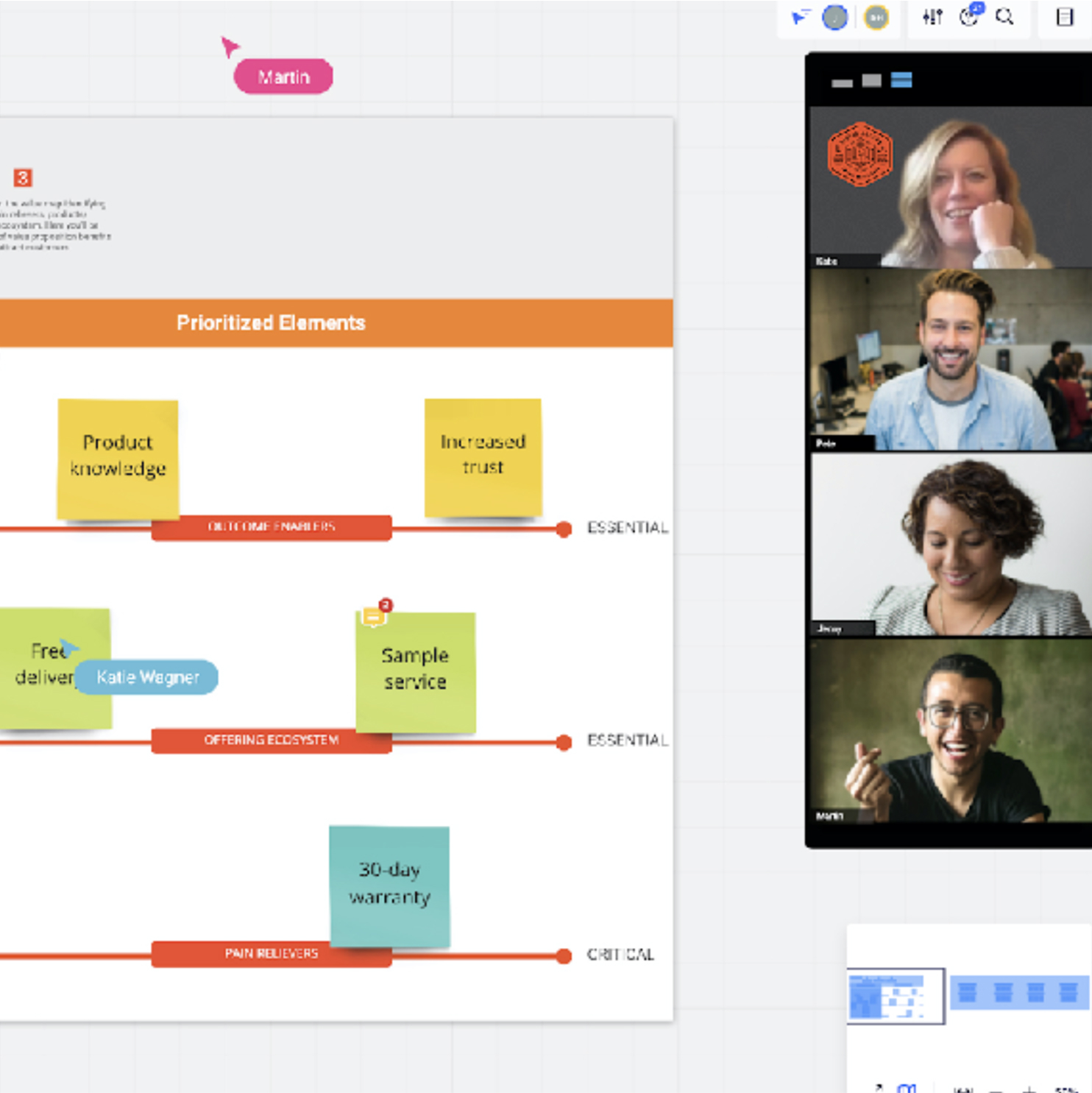
Task: Click the cursor-follow collaborators icon
Action: (800, 17)
